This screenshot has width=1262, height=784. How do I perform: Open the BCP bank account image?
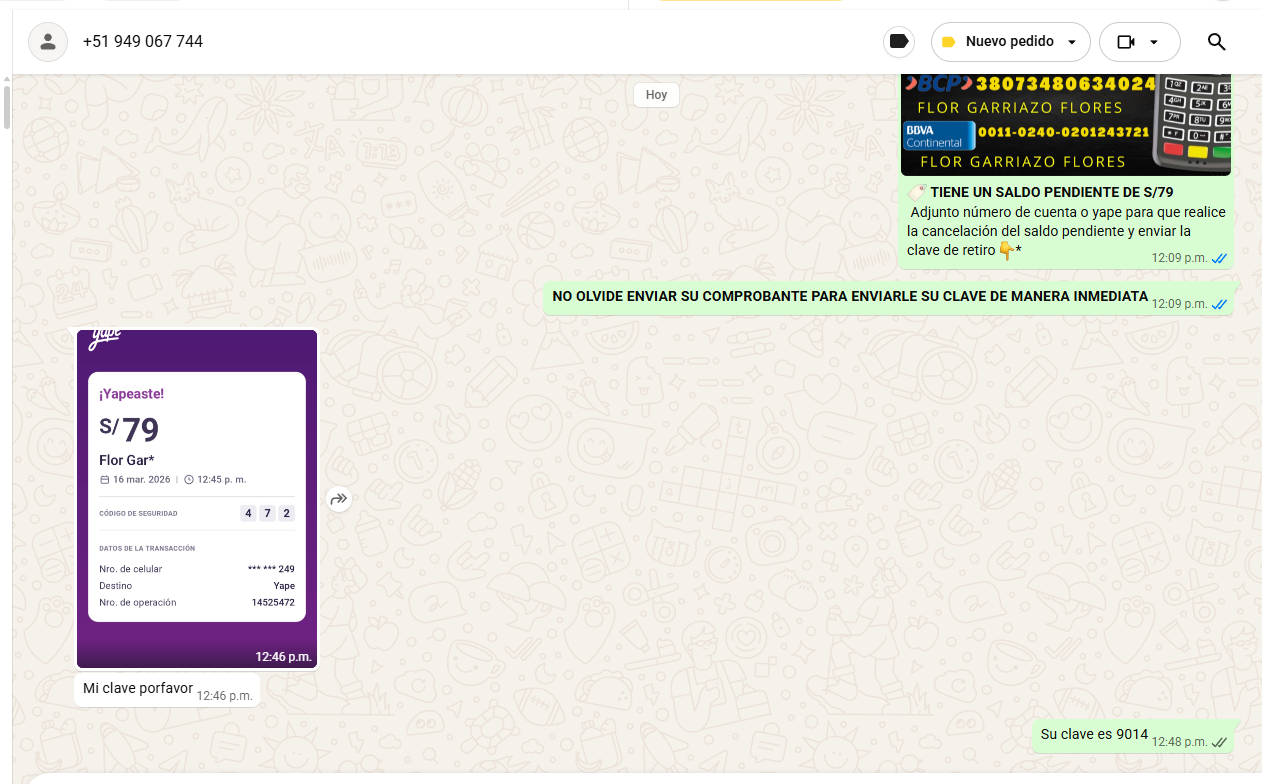coord(1065,125)
